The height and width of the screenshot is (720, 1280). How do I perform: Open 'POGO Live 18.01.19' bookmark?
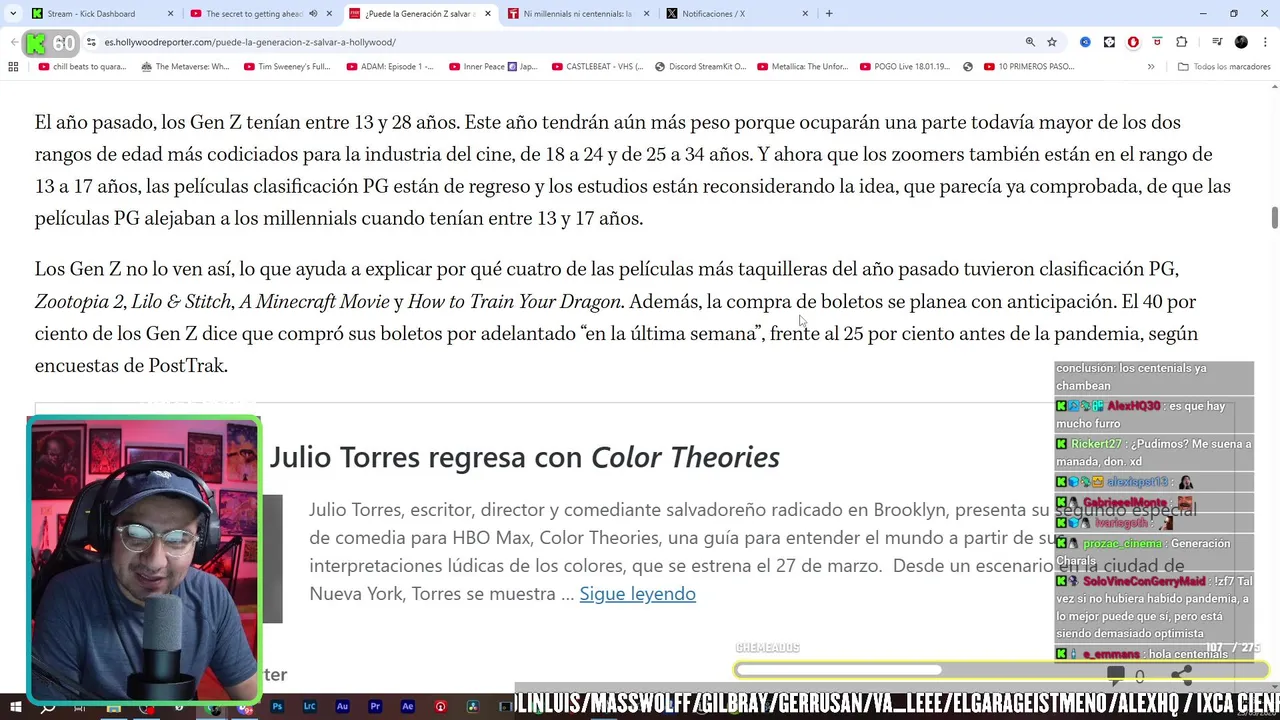pos(906,67)
